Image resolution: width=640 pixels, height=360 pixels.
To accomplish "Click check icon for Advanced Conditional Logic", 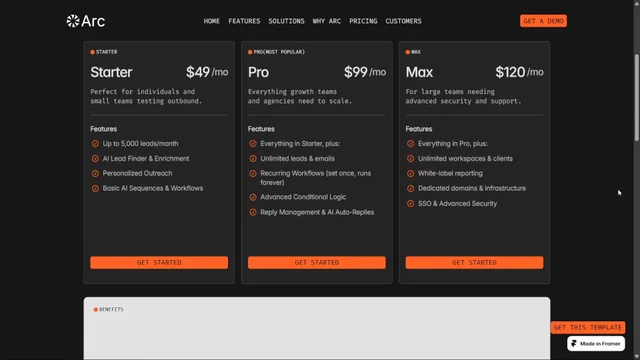I will [253, 197].
